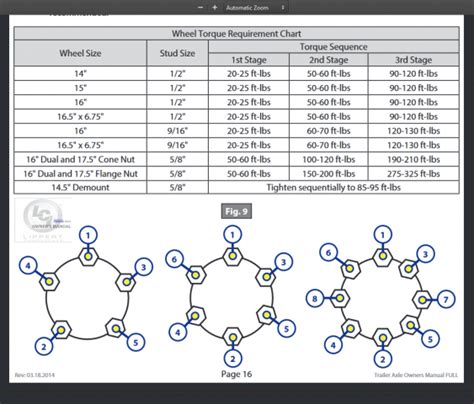Viewport: 474px width, 404px height.
Task: Click the 3rd Stage column header
Action: pos(414,60)
